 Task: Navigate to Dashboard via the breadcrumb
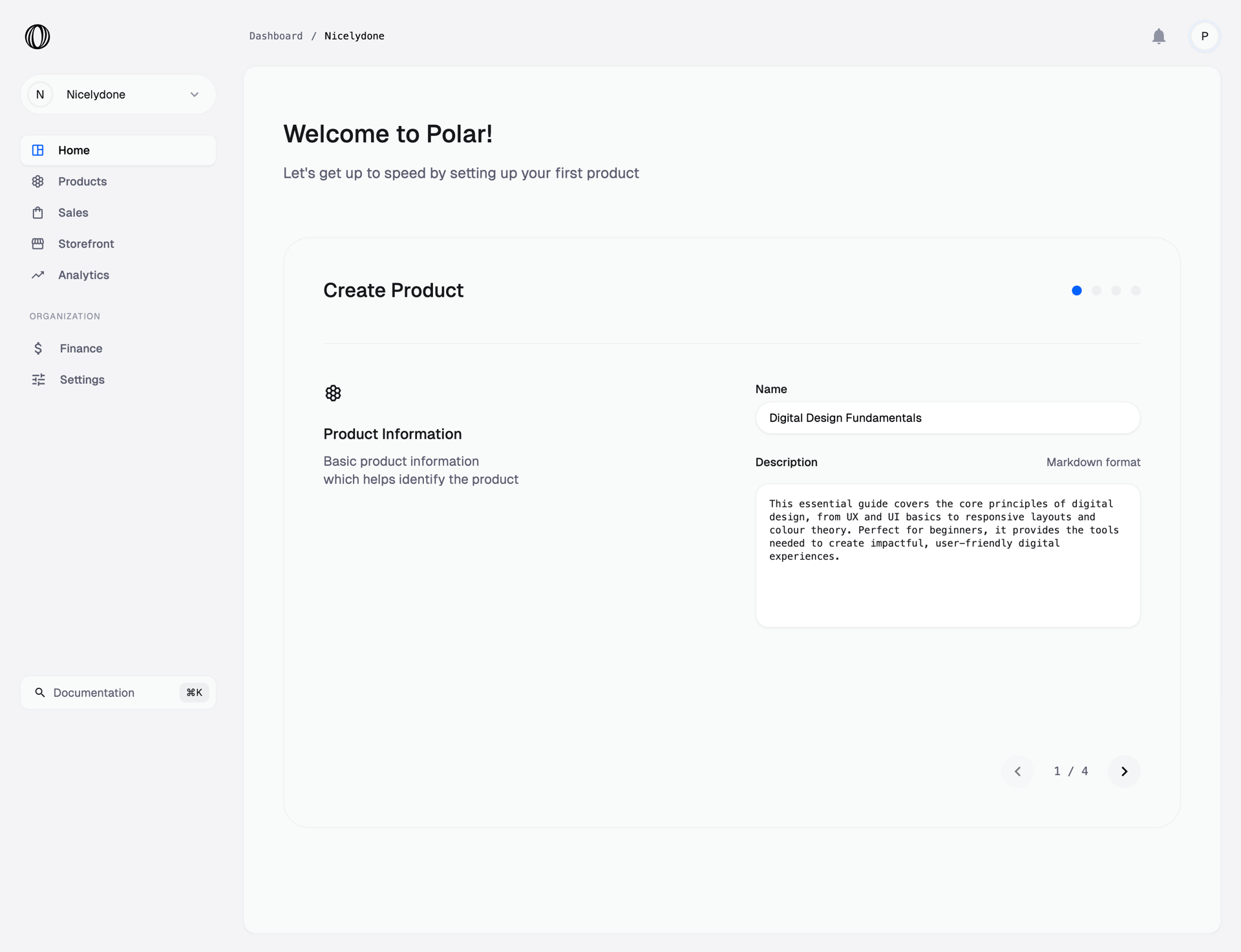pos(276,36)
